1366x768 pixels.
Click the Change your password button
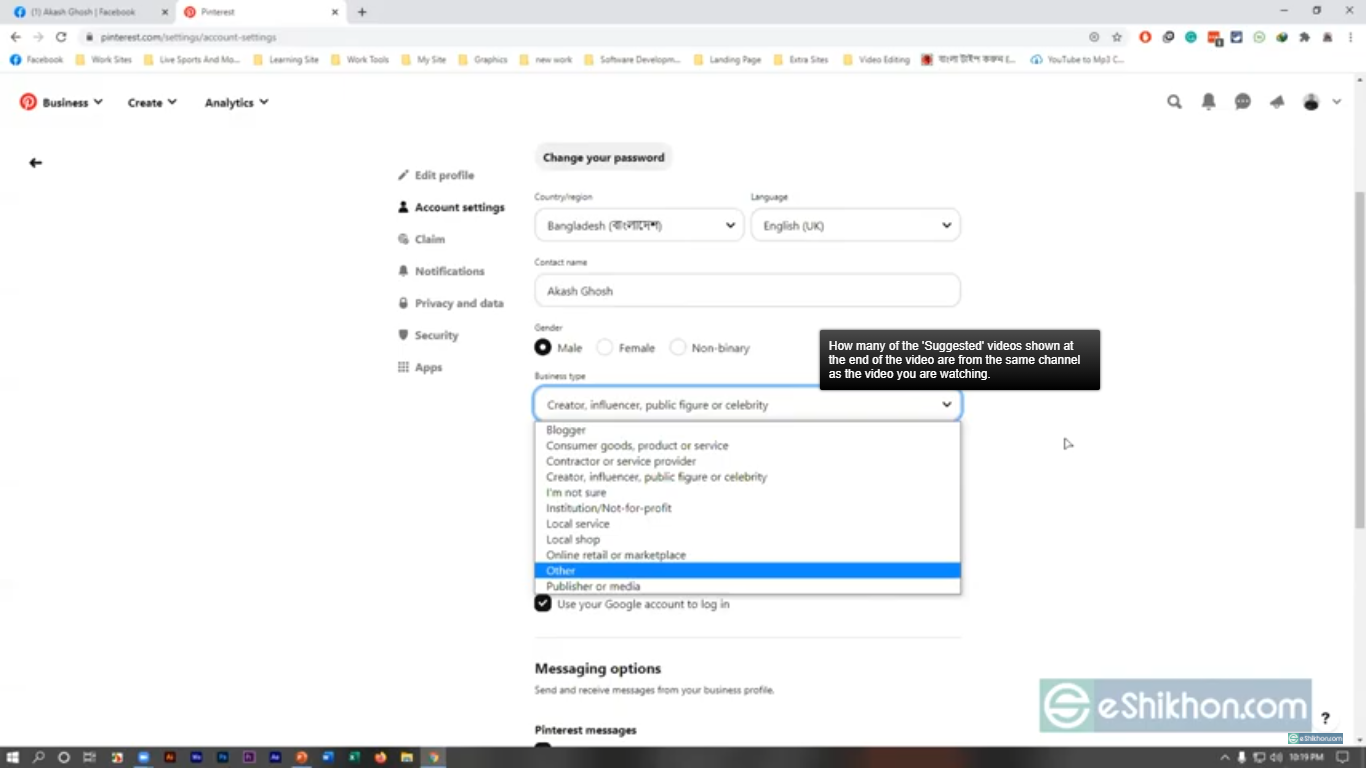[603, 157]
